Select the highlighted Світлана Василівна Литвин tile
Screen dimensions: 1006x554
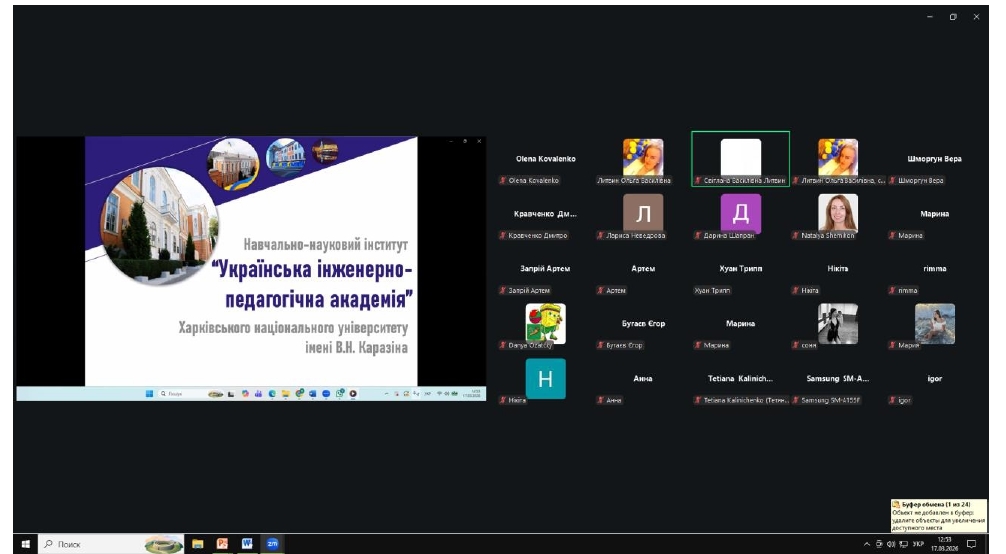[x=740, y=159]
